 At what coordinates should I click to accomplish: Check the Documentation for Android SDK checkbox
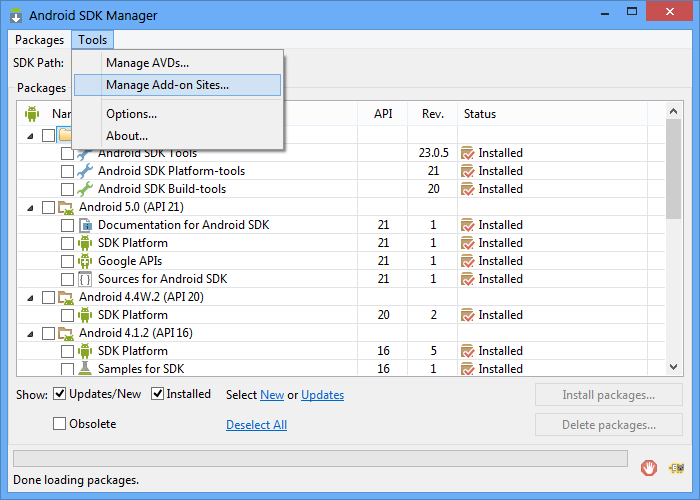pos(67,225)
